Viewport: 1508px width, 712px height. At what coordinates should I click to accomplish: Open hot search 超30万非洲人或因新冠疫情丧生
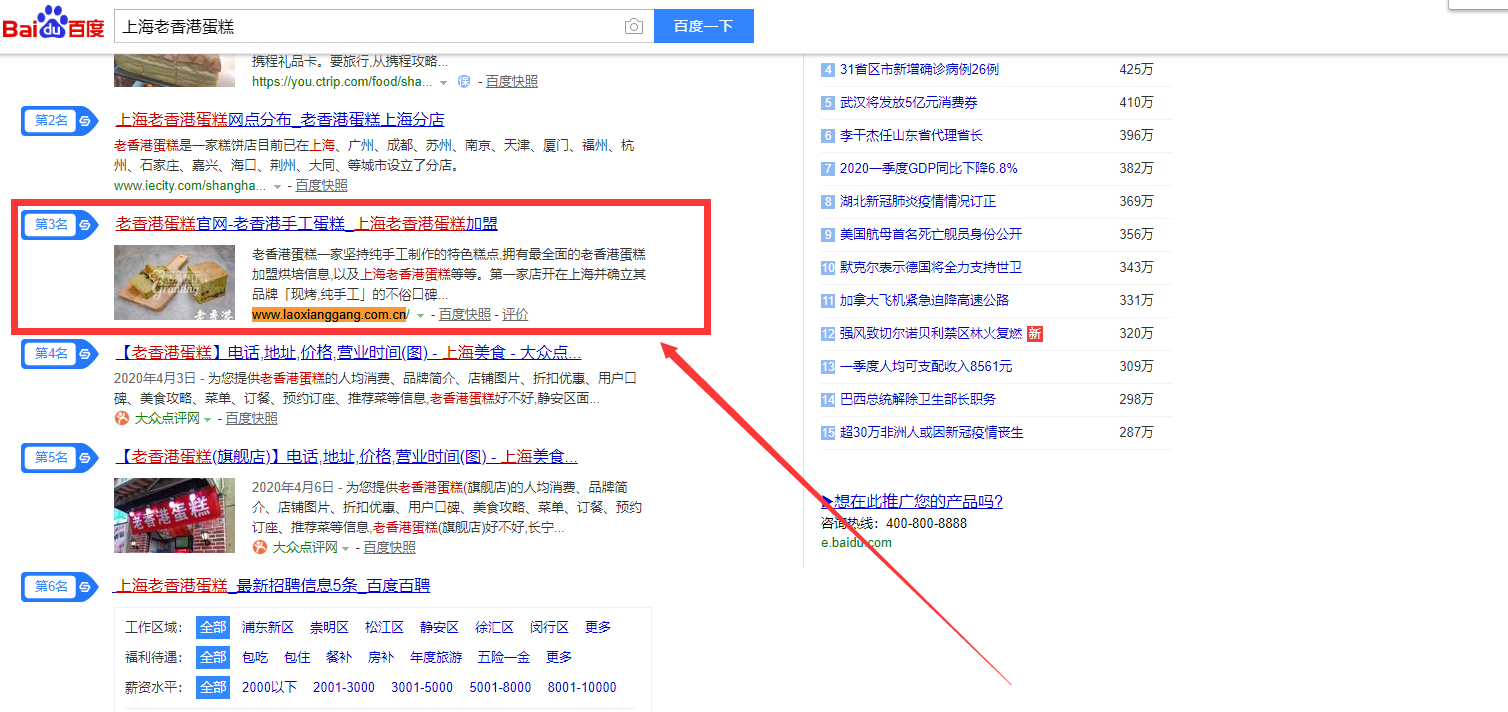click(x=932, y=432)
